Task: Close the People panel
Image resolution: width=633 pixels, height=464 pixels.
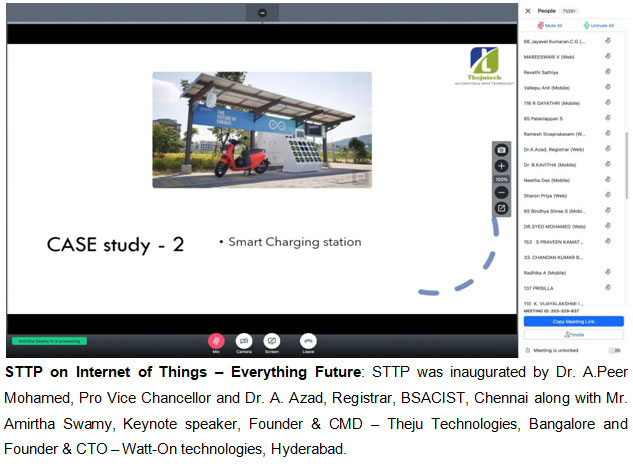Action: pos(528,10)
